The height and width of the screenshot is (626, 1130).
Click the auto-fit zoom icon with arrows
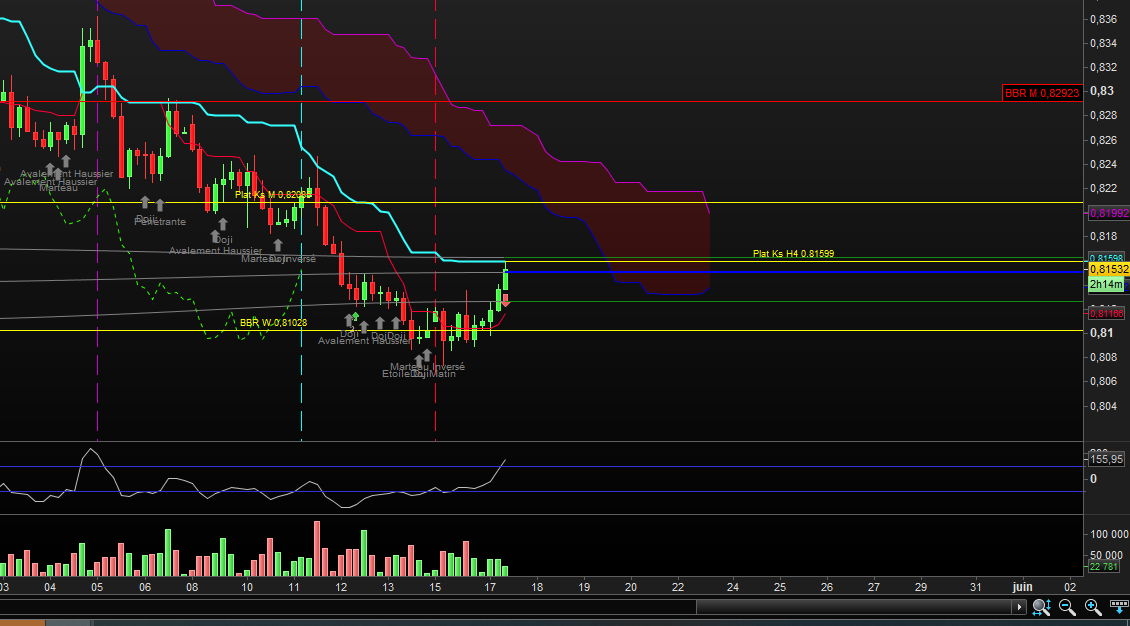[1041, 606]
